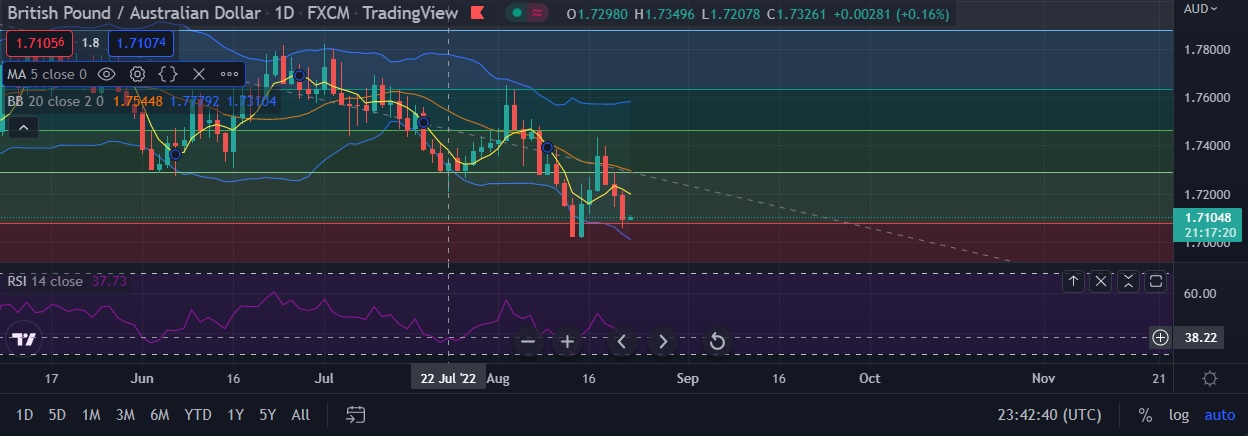This screenshot has height=436, width=1248.
Task: Select All time range
Action: (x=300, y=414)
